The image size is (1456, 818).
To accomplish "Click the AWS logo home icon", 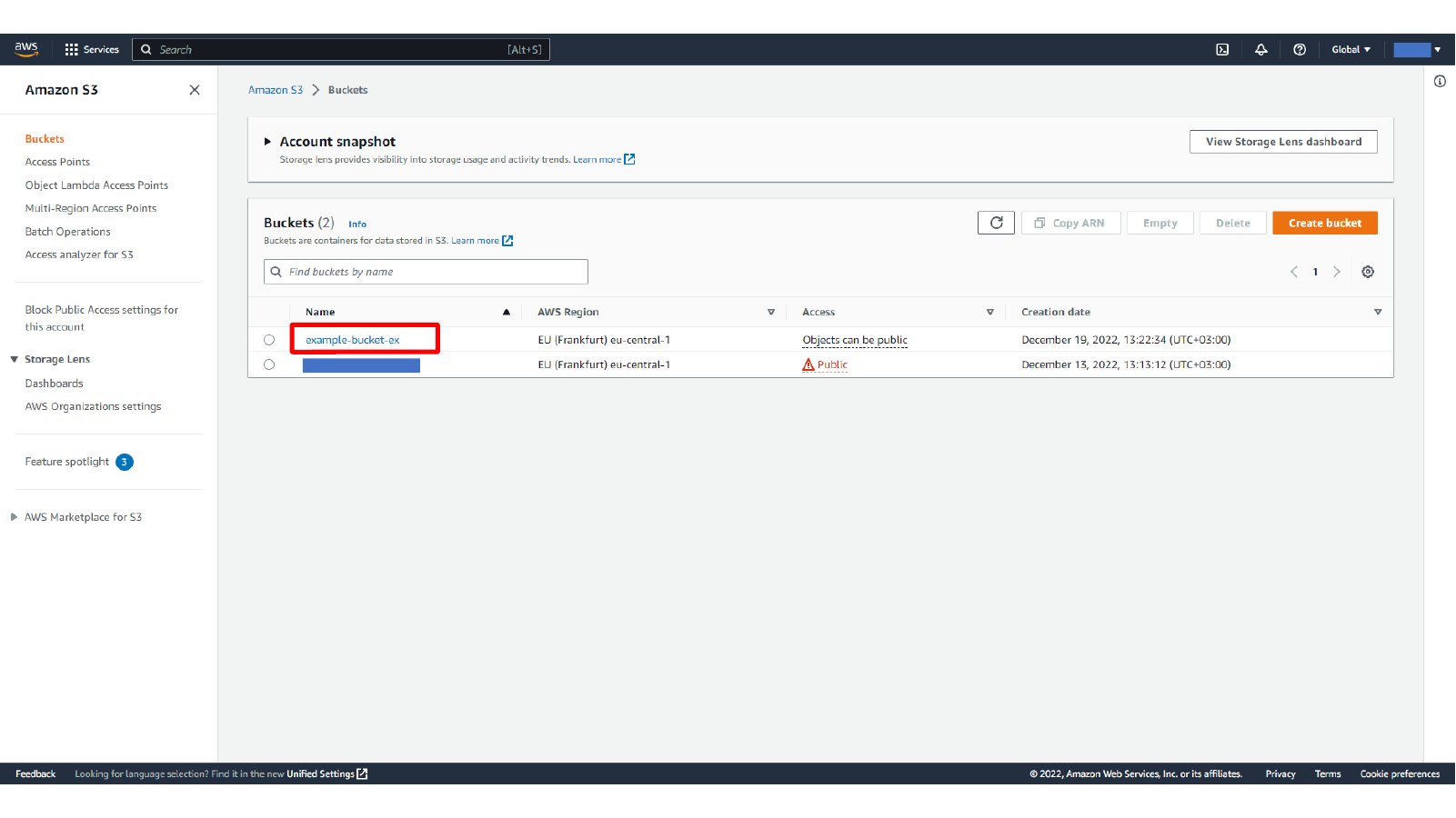I will [26, 49].
